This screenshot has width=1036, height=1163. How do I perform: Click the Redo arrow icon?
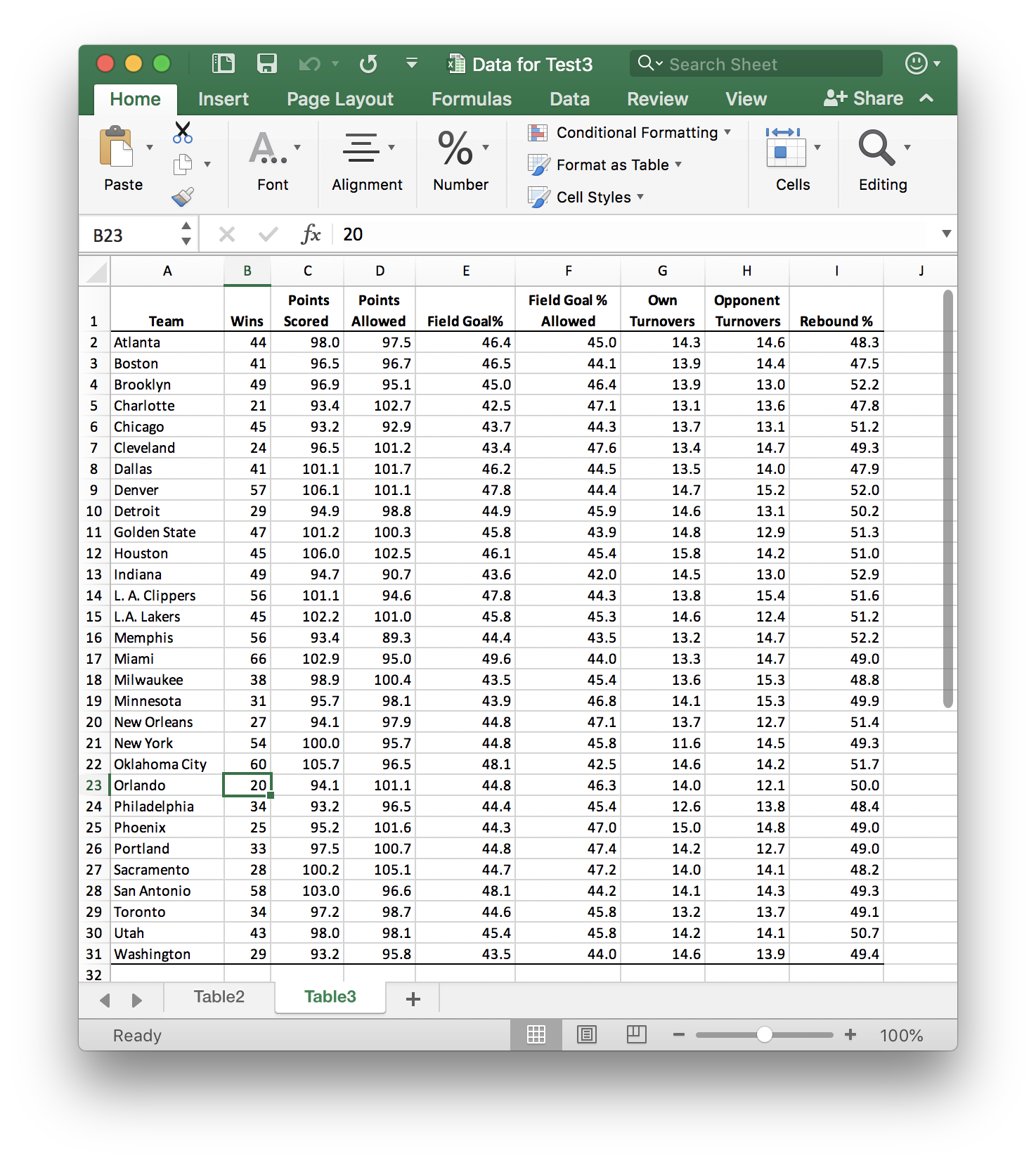point(368,64)
